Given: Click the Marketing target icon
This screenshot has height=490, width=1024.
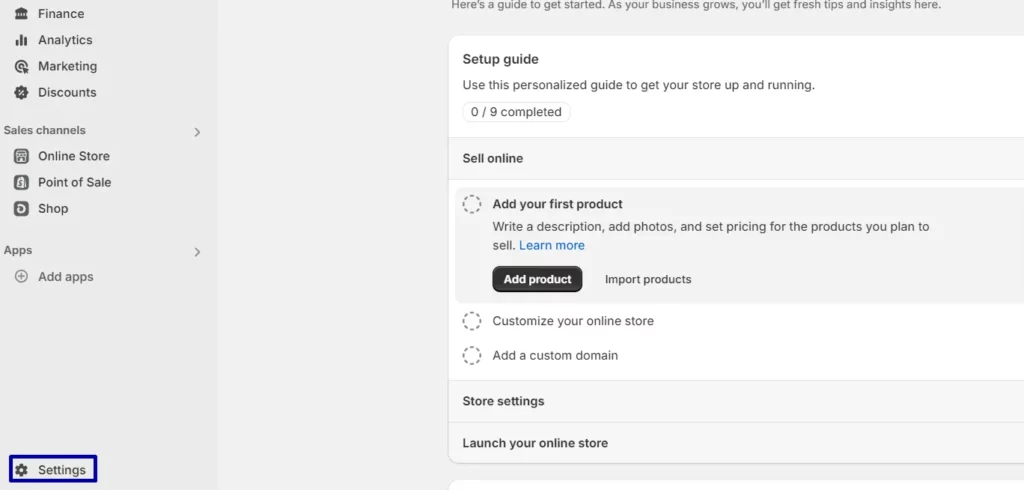Looking at the screenshot, I should tap(22, 66).
